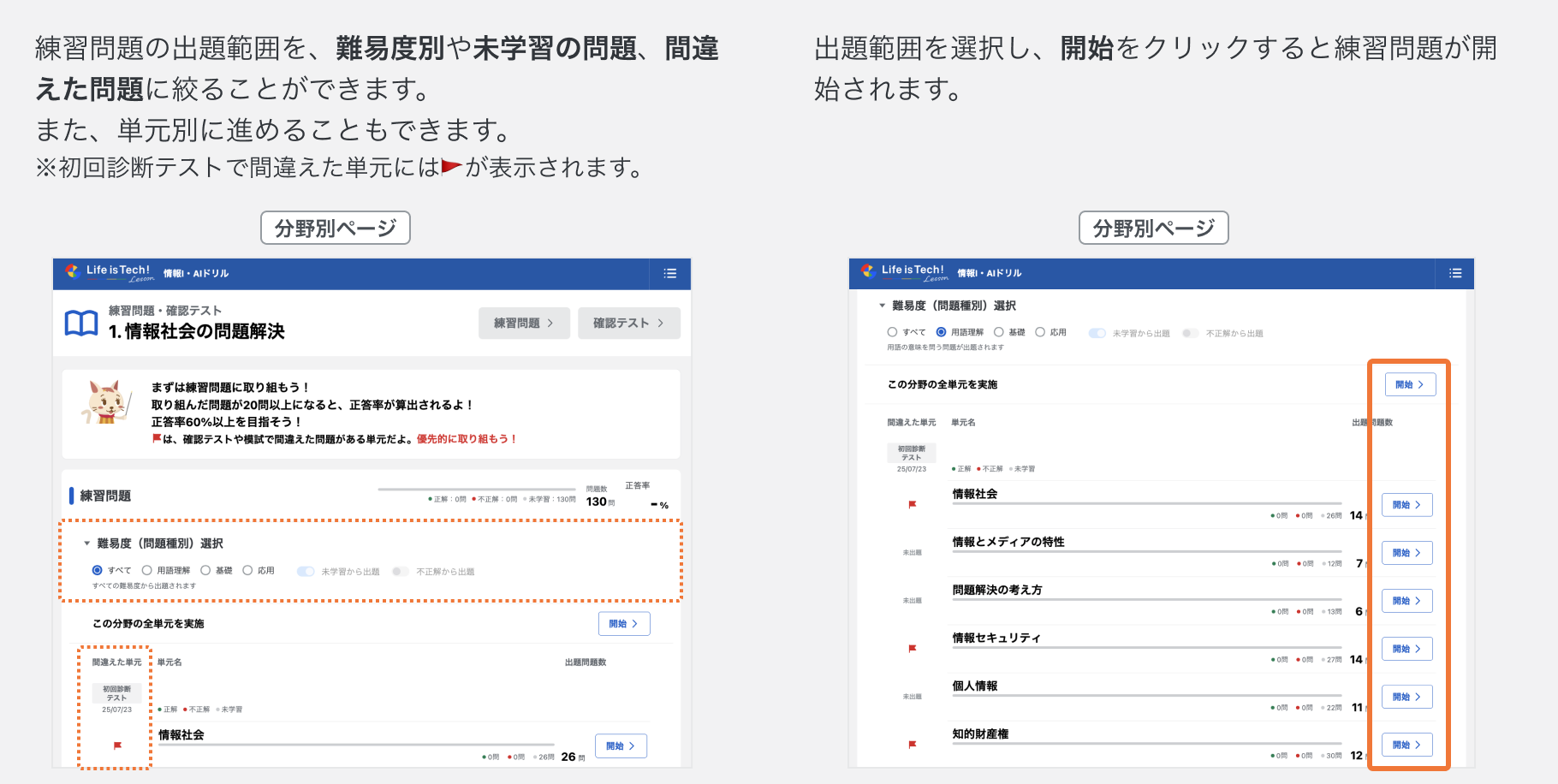Image resolution: width=1558 pixels, height=784 pixels.
Task: Click 130 question count in left screenshot
Action: pos(597,502)
